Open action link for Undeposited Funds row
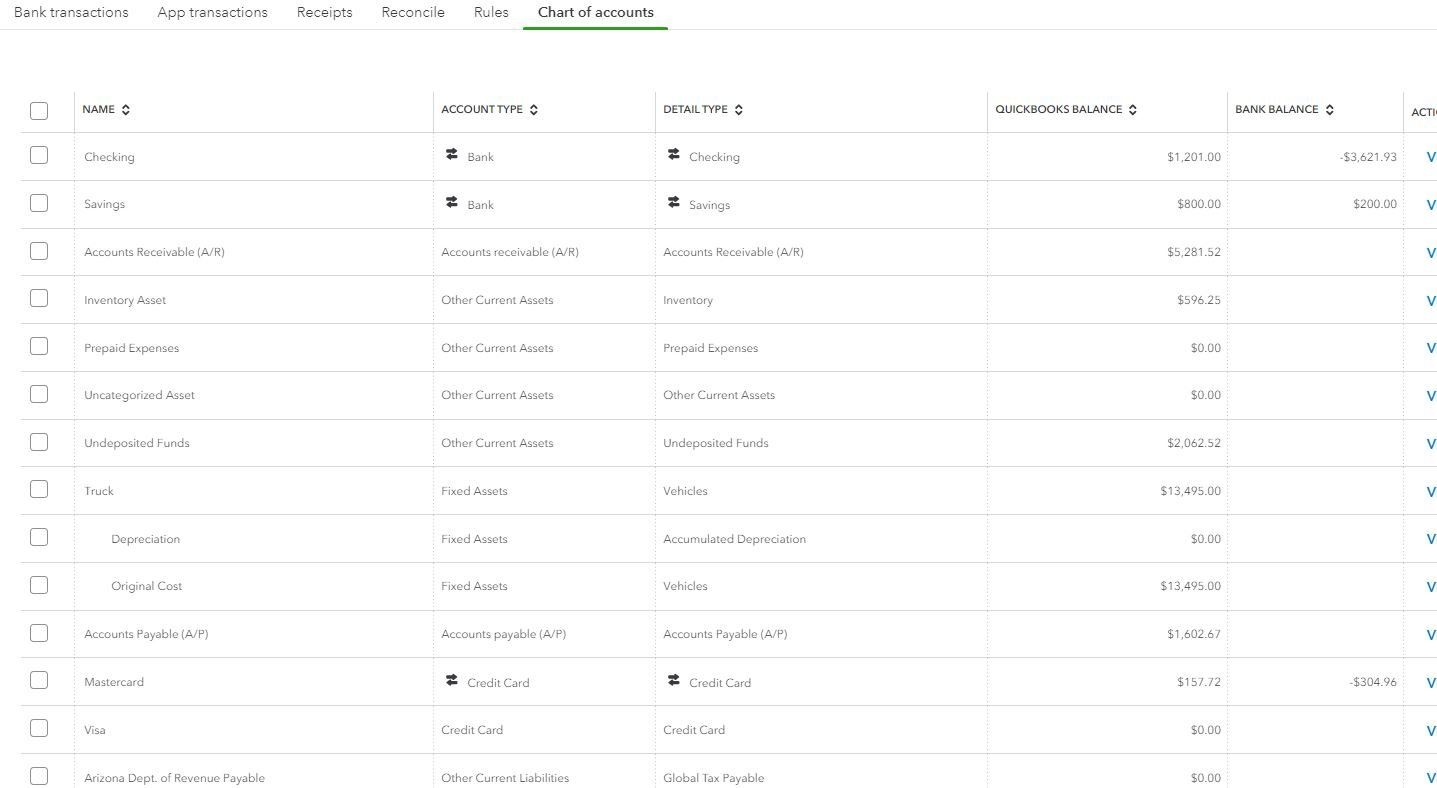This screenshot has width=1437, height=788. click(1431, 444)
